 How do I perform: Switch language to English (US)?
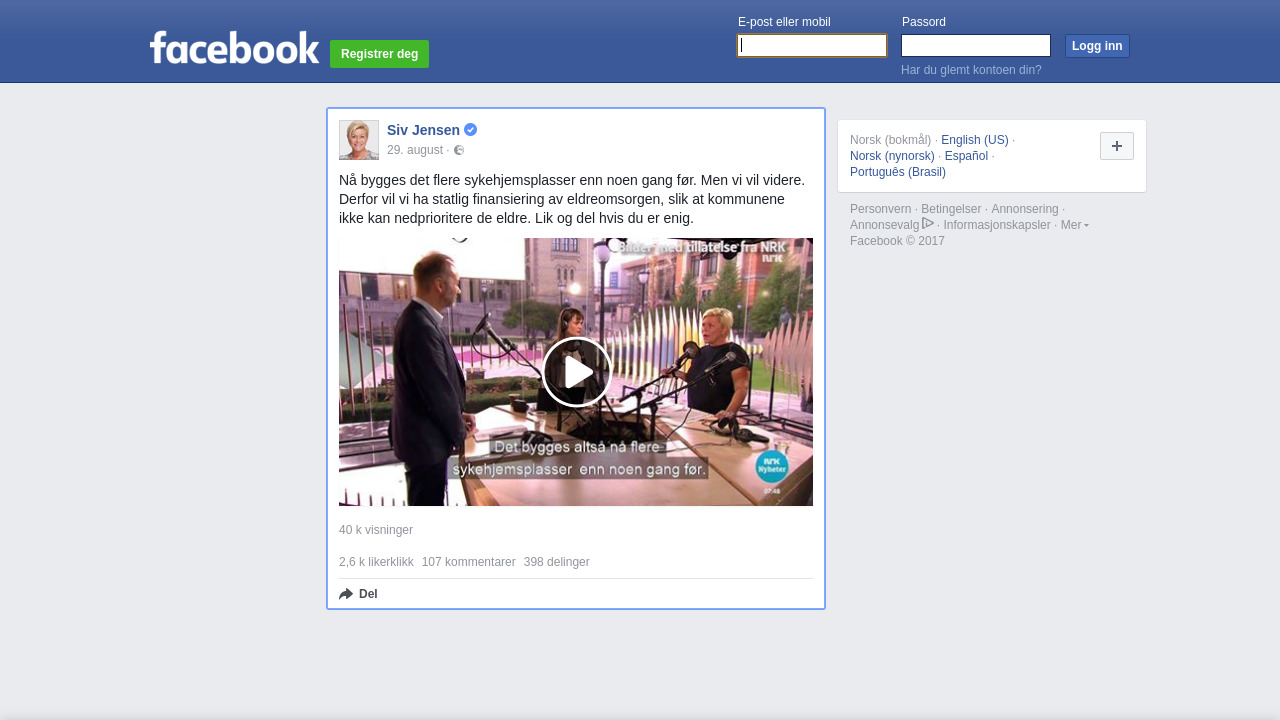click(975, 140)
